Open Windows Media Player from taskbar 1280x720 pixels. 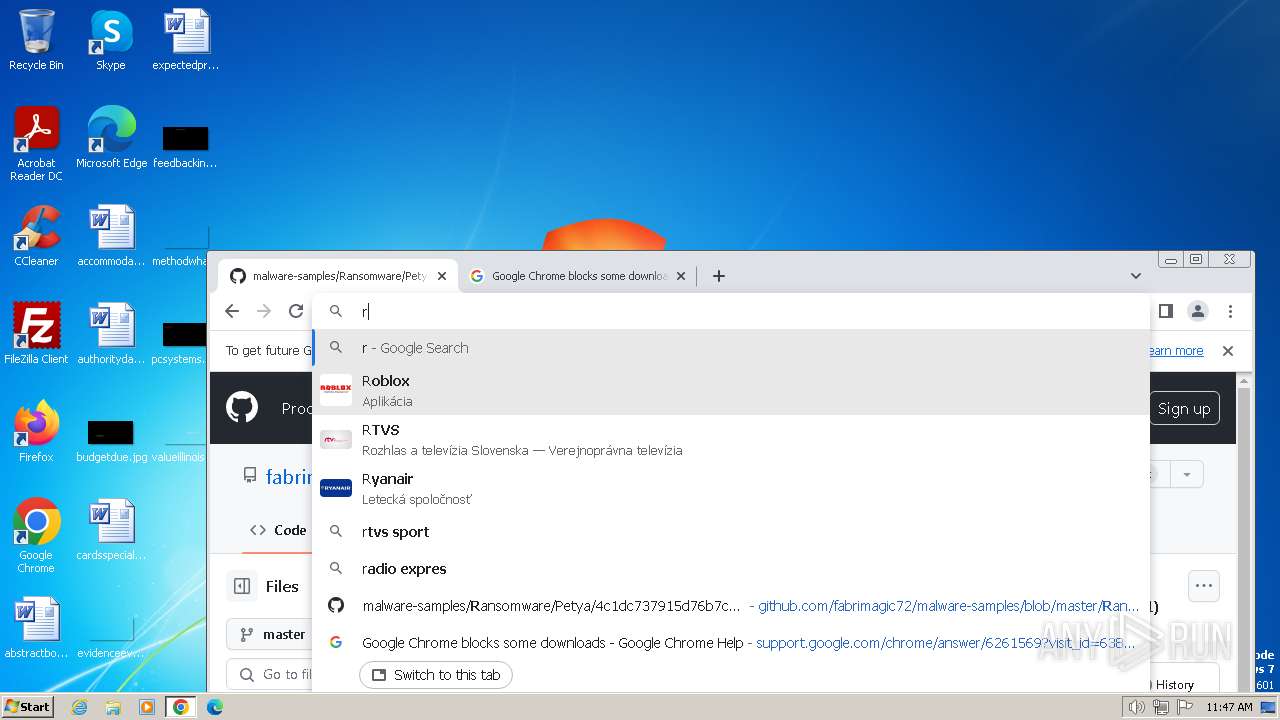[x=147, y=707]
